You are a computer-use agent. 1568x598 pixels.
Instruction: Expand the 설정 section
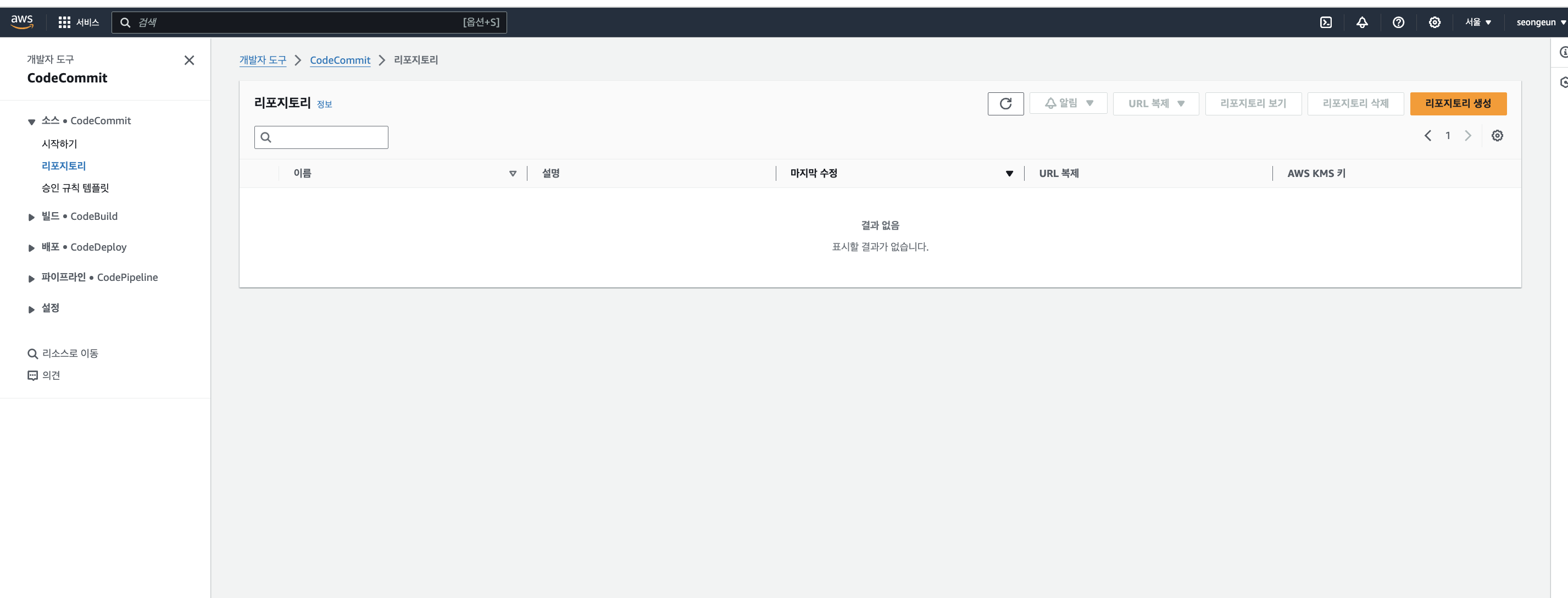point(31,309)
